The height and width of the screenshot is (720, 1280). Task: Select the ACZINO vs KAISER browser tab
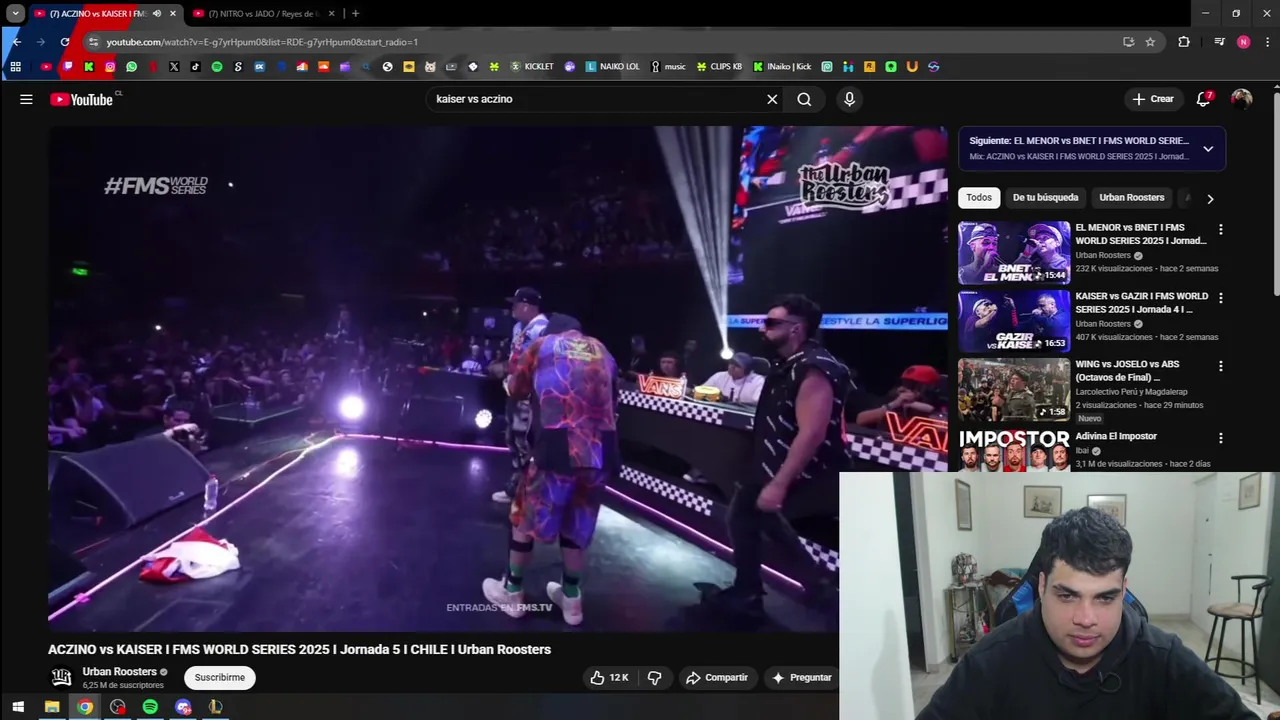(97, 14)
